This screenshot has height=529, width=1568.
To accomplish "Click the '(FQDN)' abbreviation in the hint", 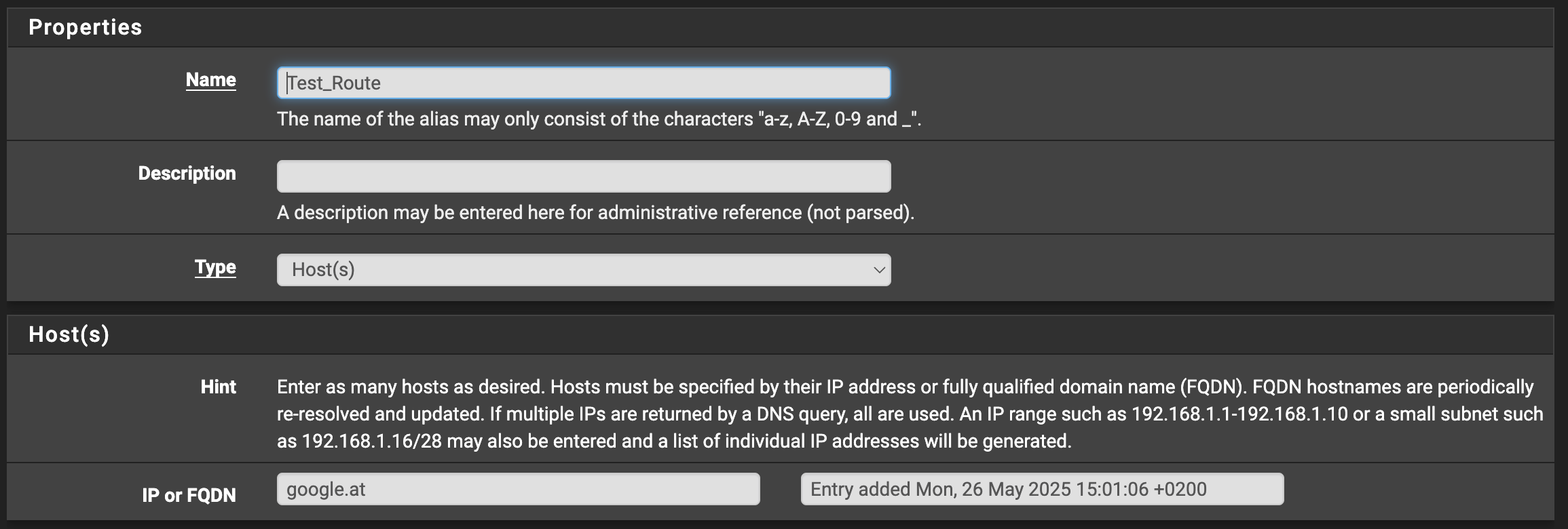I will [1212, 387].
